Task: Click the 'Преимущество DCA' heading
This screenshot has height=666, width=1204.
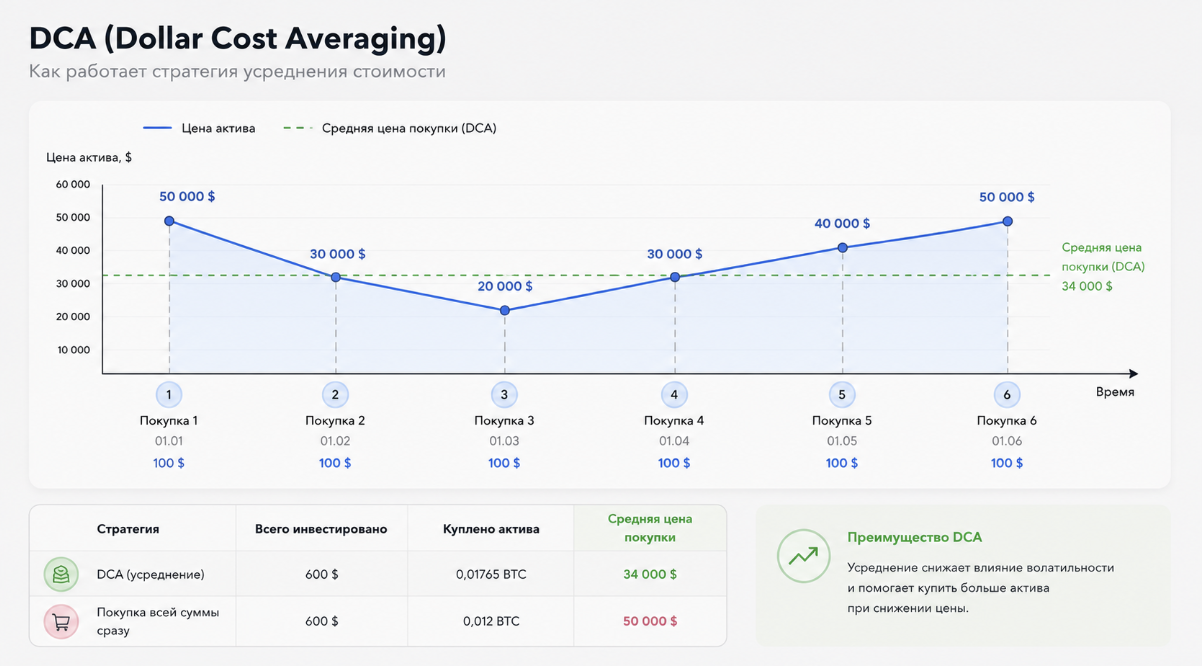Action: (915, 537)
